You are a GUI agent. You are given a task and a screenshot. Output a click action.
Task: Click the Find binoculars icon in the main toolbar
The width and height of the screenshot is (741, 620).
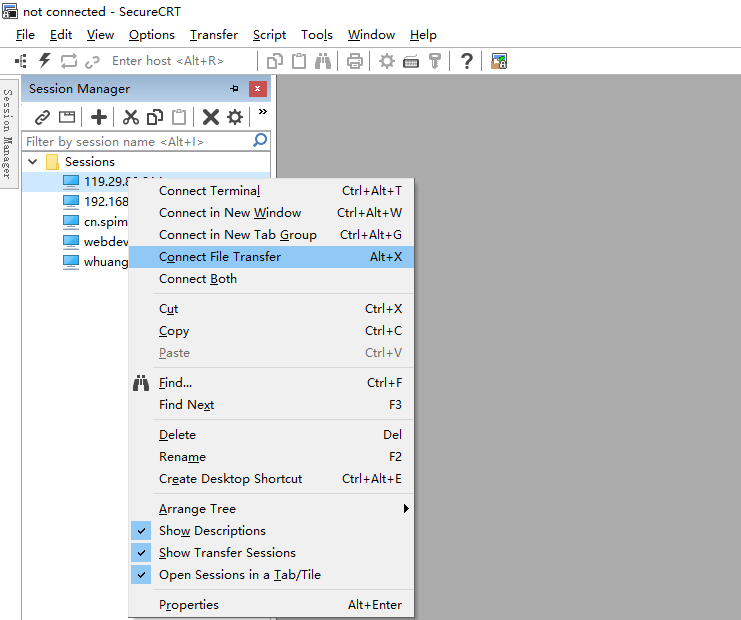pyautogui.click(x=323, y=61)
